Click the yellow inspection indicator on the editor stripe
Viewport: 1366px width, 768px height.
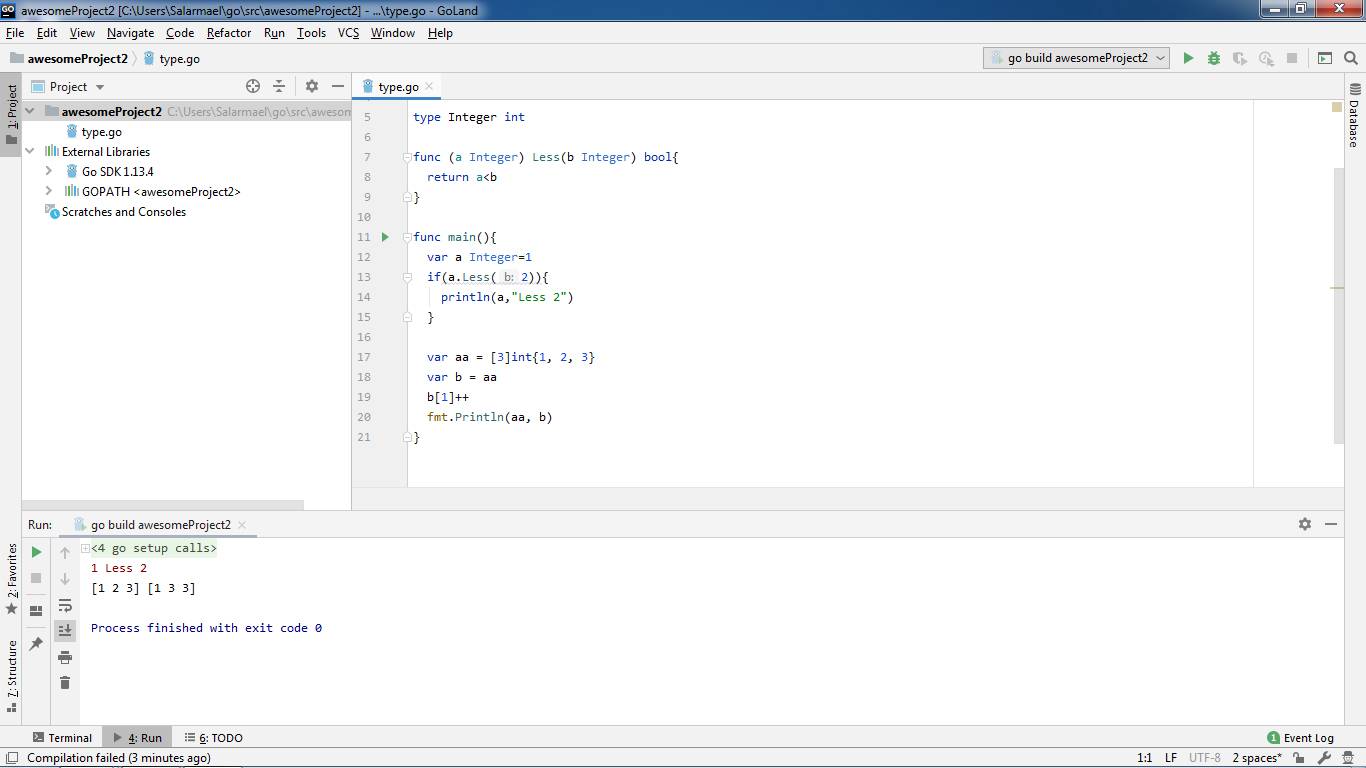click(1337, 107)
